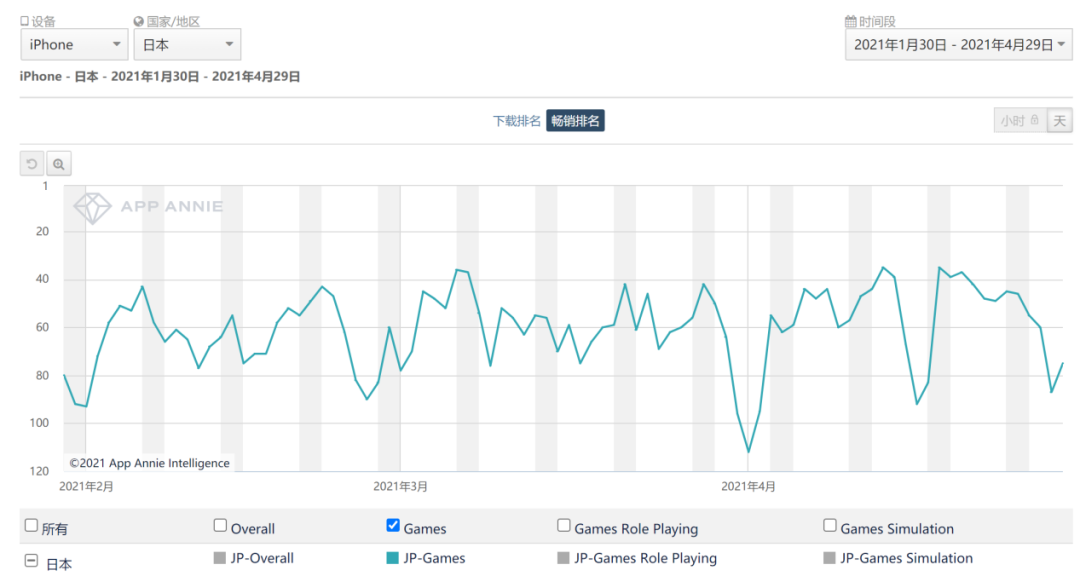Viewport: 1080px width, 576px height.
Task: Tick the Games Simulation checkbox
Action: (830, 526)
